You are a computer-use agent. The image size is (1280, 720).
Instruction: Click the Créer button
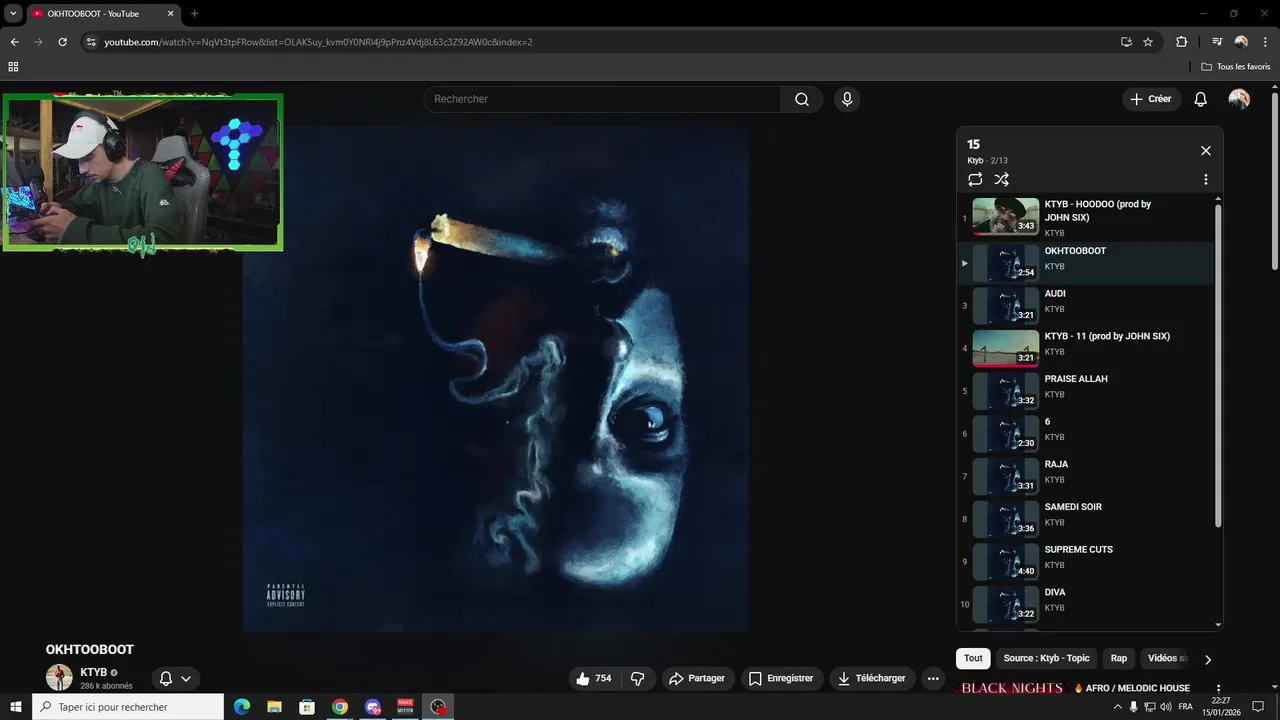1151,99
